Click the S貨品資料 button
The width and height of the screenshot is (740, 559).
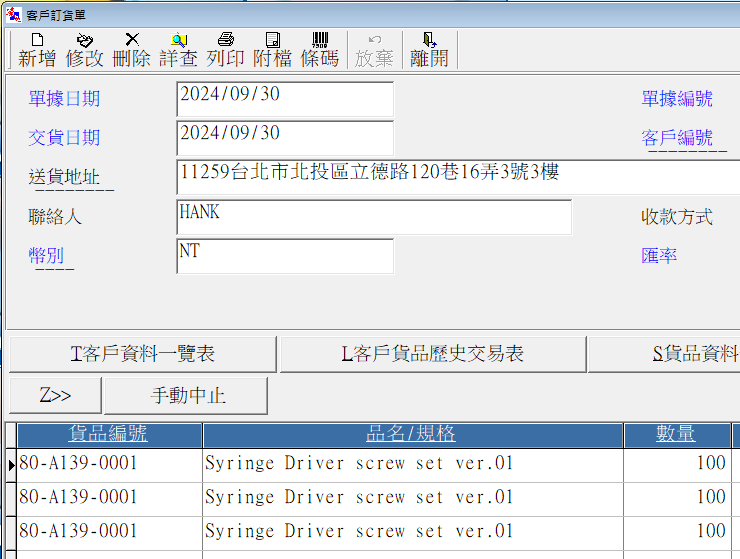coord(664,354)
